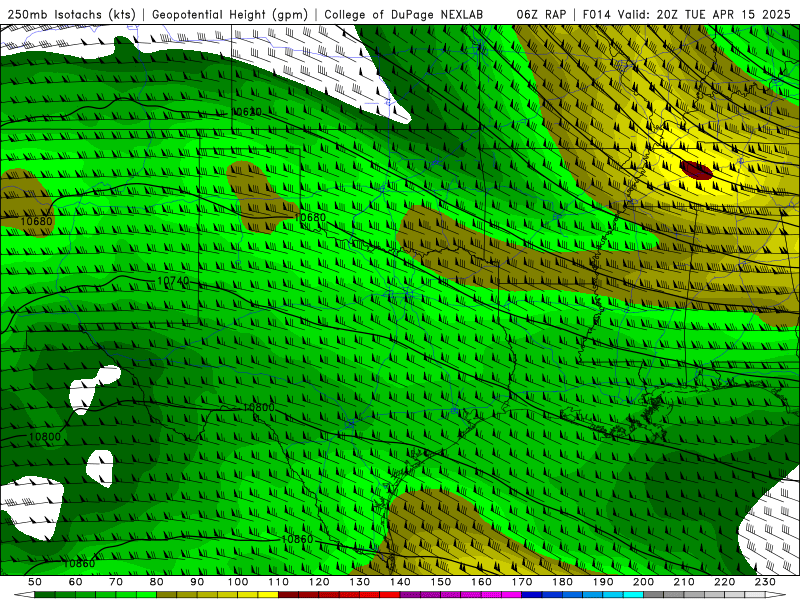Click the 10860 contour label in the bottom-left corner
The image size is (800, 600).
pyautogui.click(x=79, y=563)
